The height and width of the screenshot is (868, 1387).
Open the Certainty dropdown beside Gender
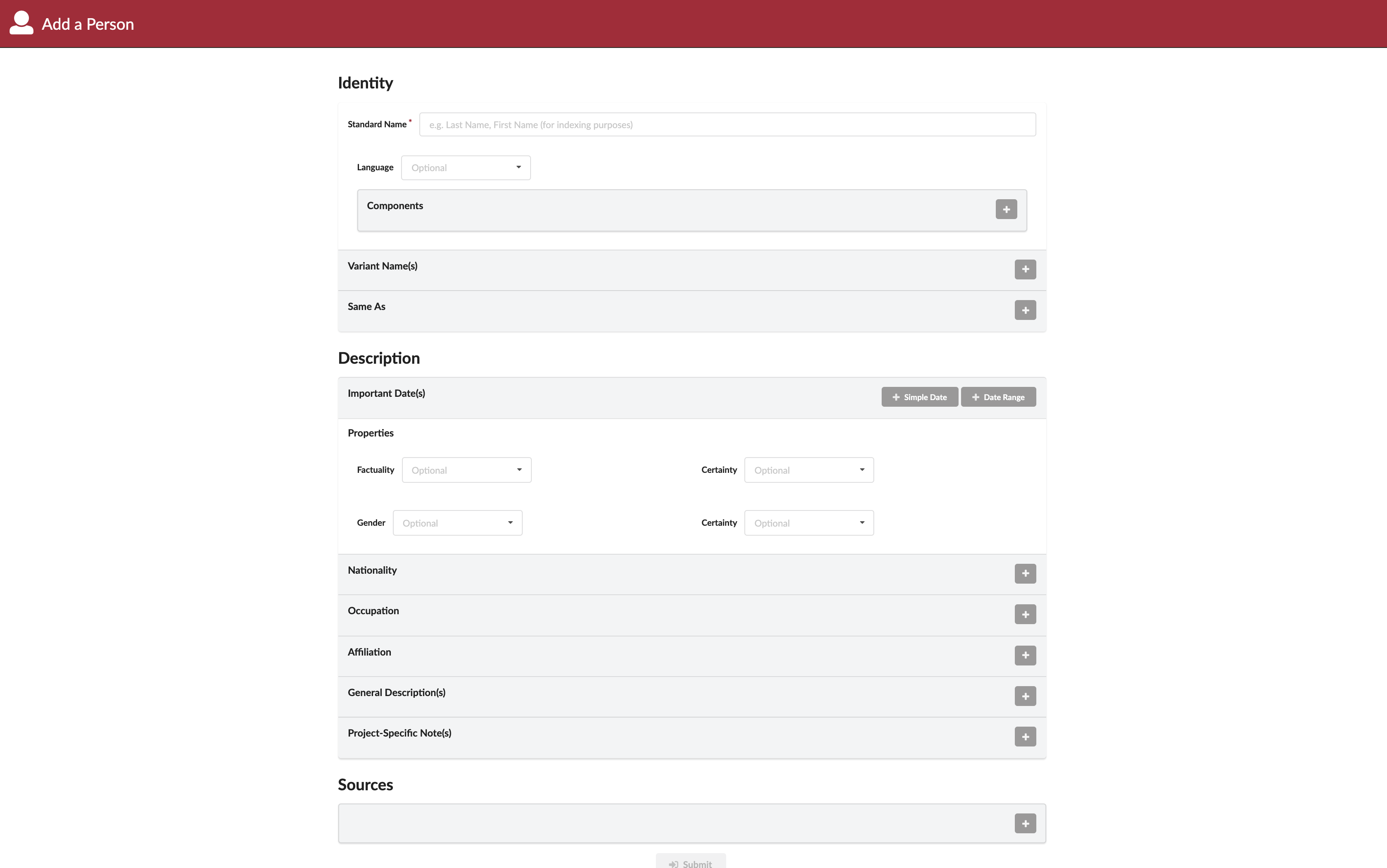point(808,523)
